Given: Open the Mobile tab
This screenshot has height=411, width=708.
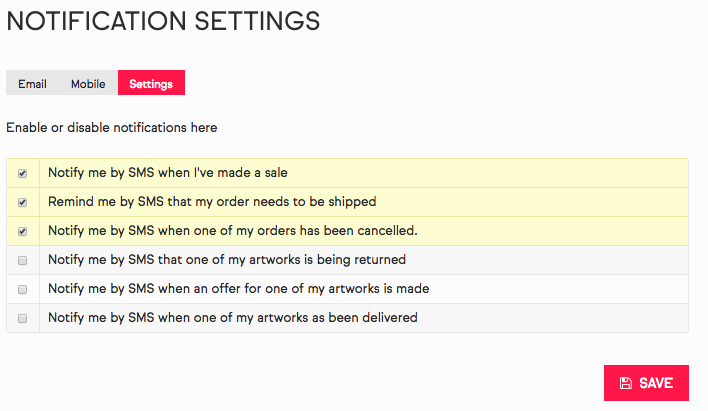Looking at the screenshot, I should click(88, 84).
